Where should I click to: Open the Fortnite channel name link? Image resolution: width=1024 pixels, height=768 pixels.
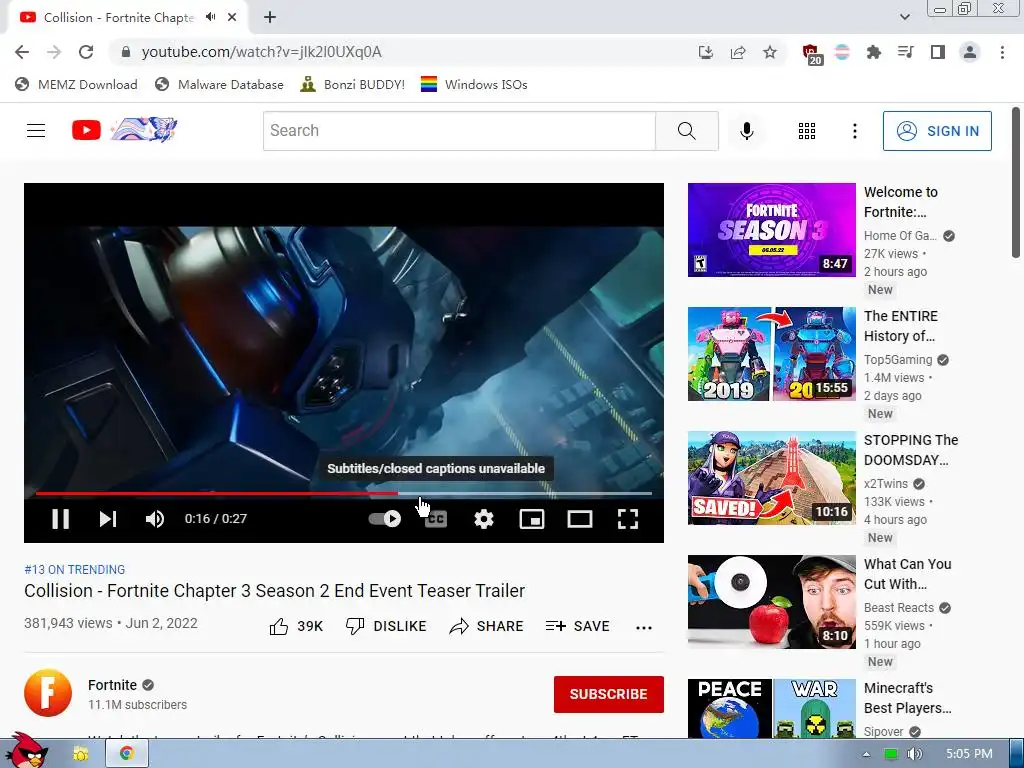click(112, 685)
